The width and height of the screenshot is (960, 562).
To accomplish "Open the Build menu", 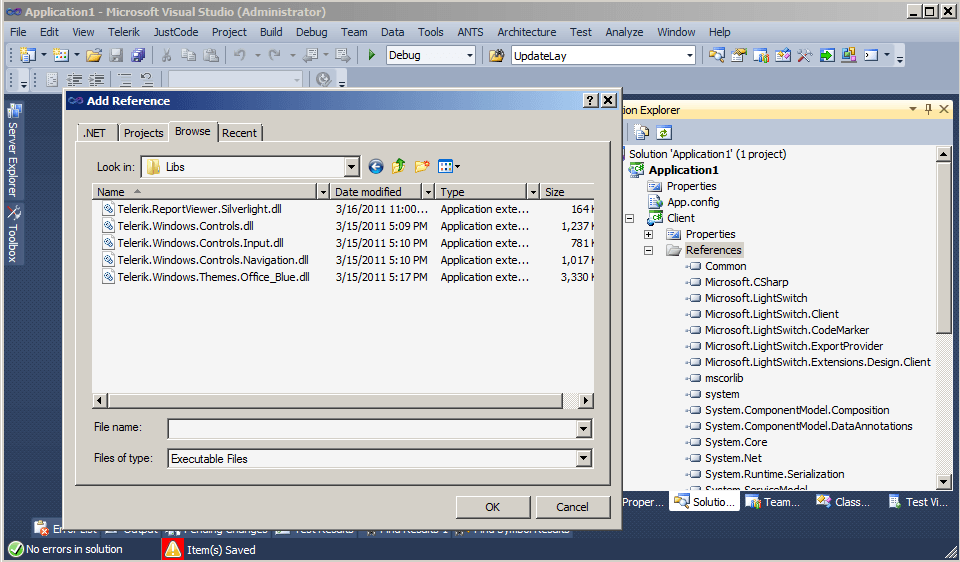I will tap(271, 32).
